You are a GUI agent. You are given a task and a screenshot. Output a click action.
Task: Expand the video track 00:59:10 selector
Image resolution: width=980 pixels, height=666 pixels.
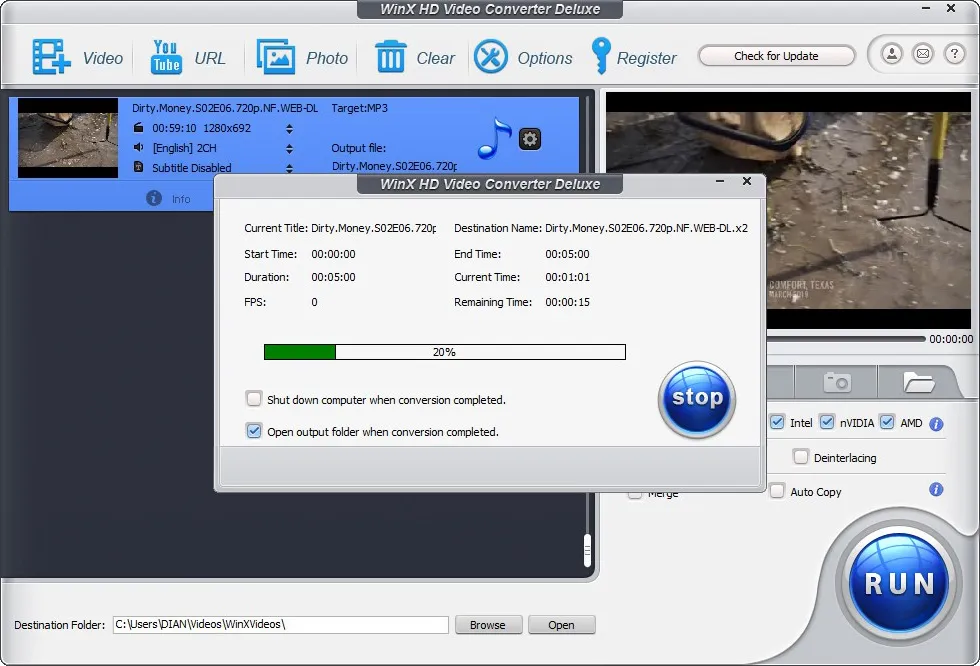point(290,128)
